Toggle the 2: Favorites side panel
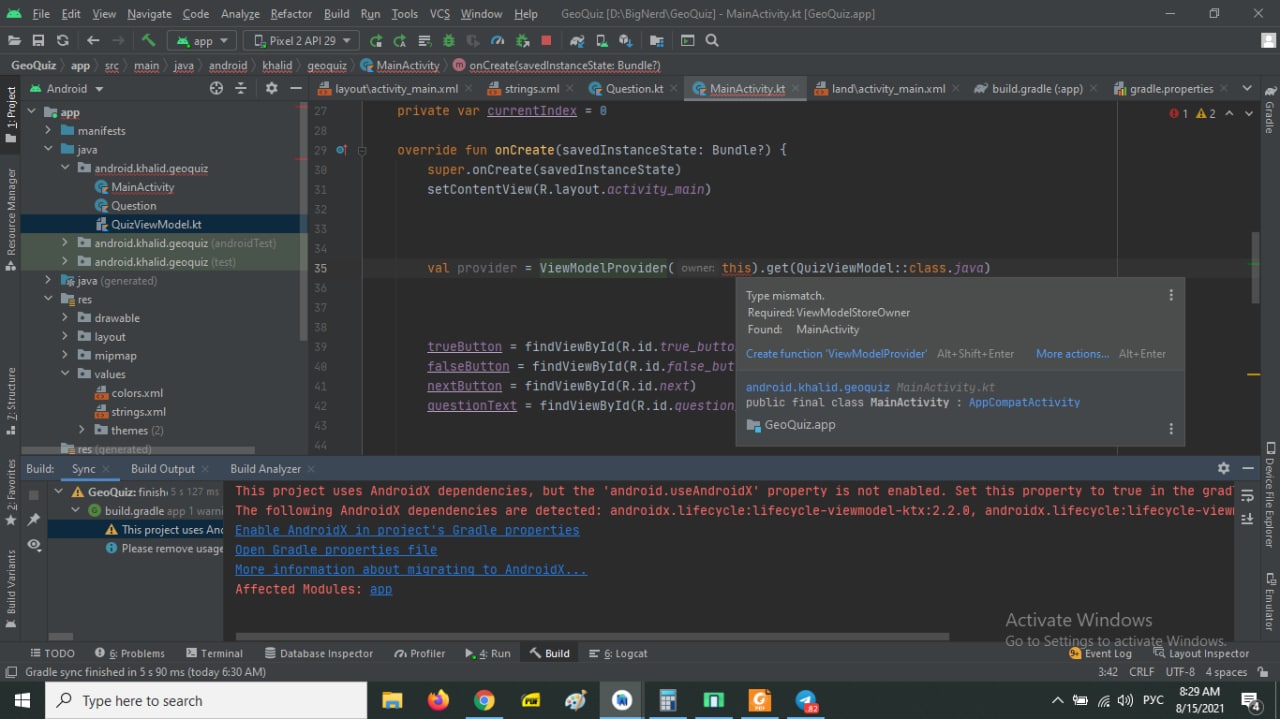 11,492
